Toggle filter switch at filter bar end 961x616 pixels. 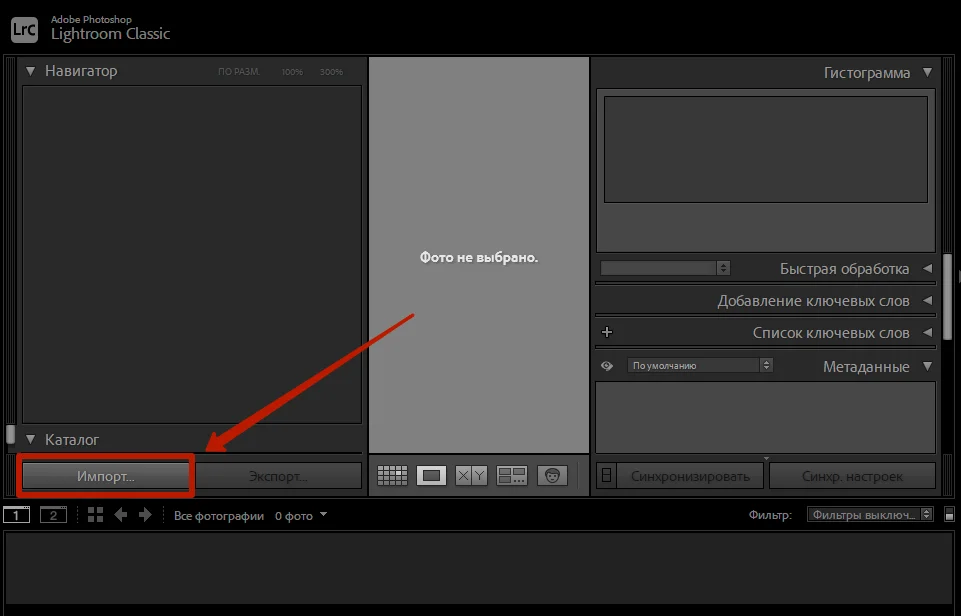[949, 514]
